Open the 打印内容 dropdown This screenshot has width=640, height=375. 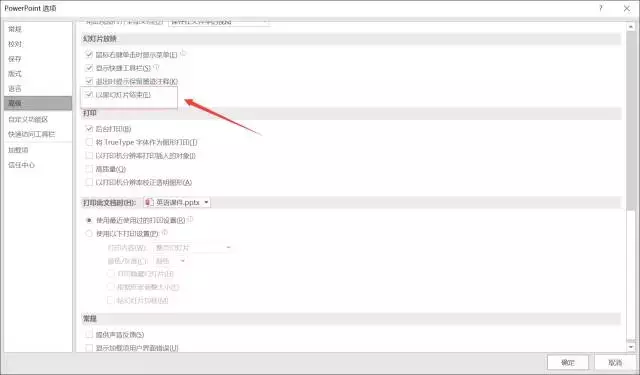click(x=192, y=247)
